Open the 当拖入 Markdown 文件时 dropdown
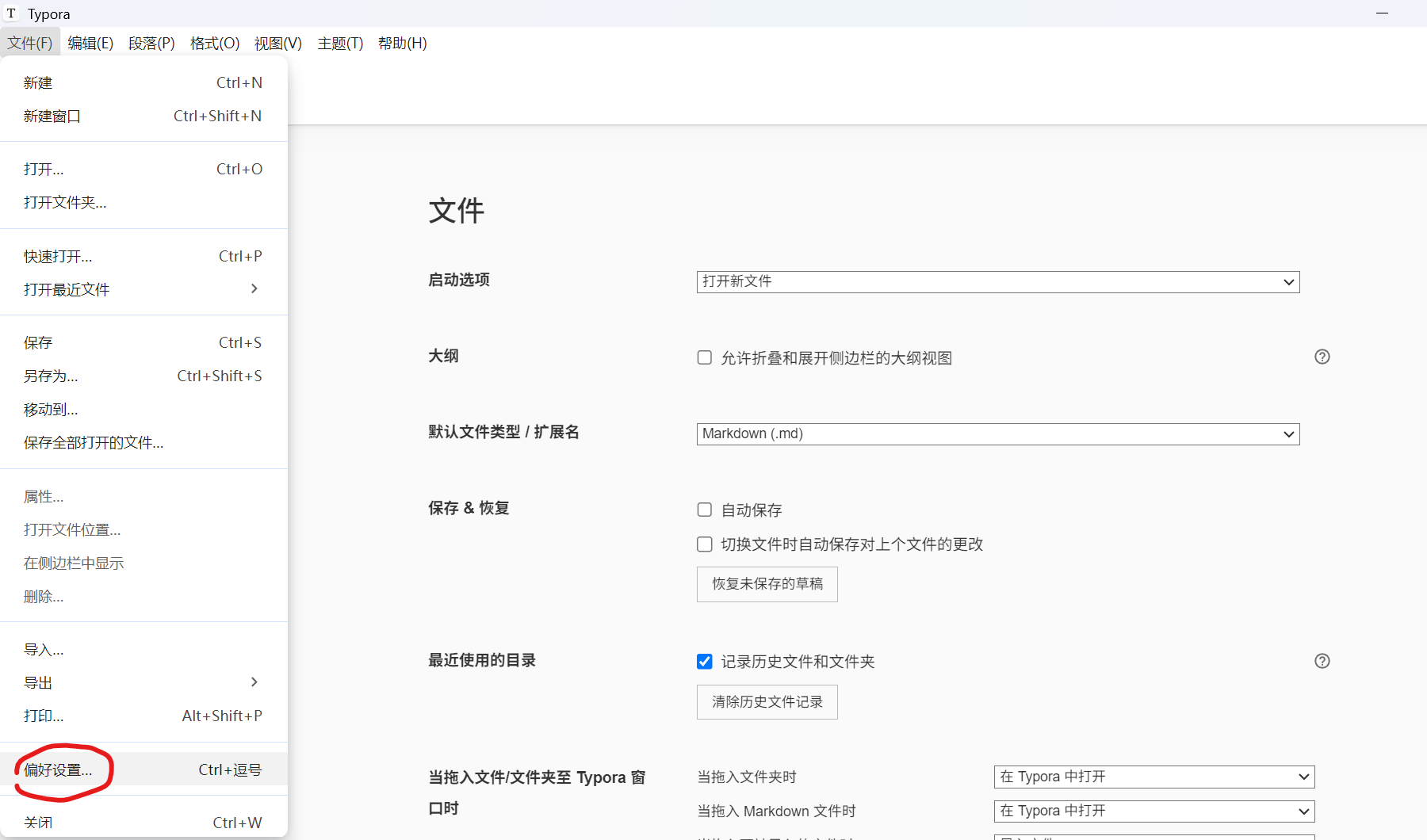1427x840 pixels. click(x=1153, y=811)
